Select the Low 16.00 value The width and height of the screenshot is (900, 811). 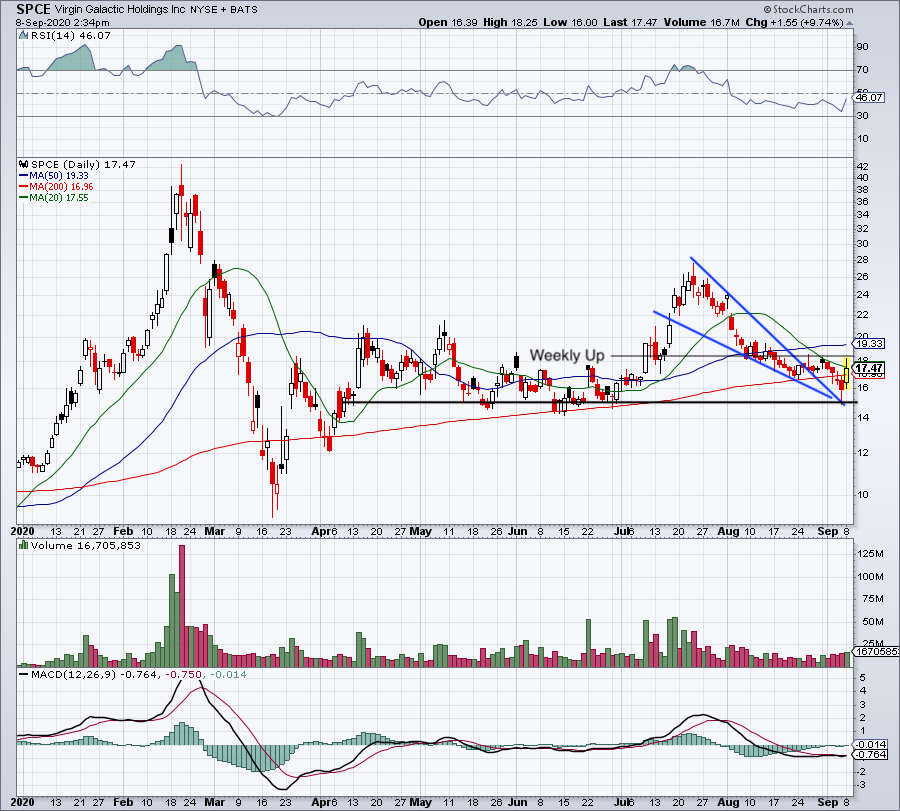[570, 22]
